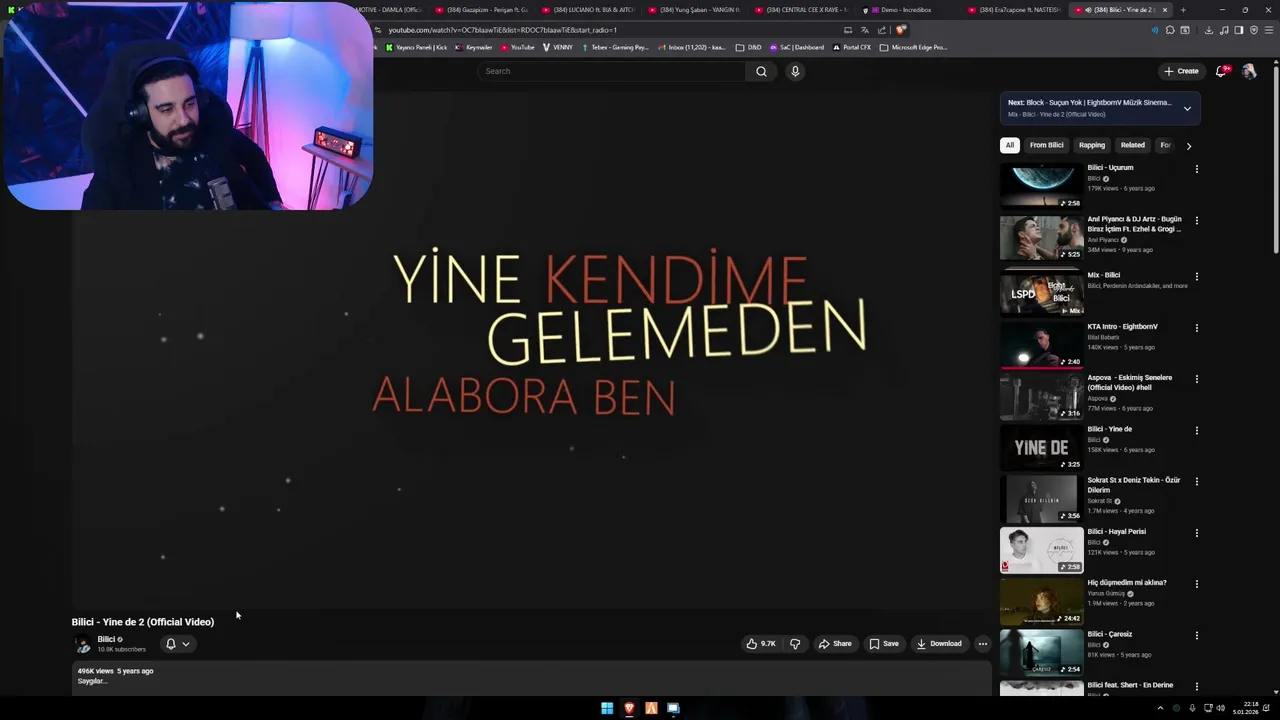1280x720 pixels.
Task: Open YouTube notifications bell in header
Action: coord(1221,71)
